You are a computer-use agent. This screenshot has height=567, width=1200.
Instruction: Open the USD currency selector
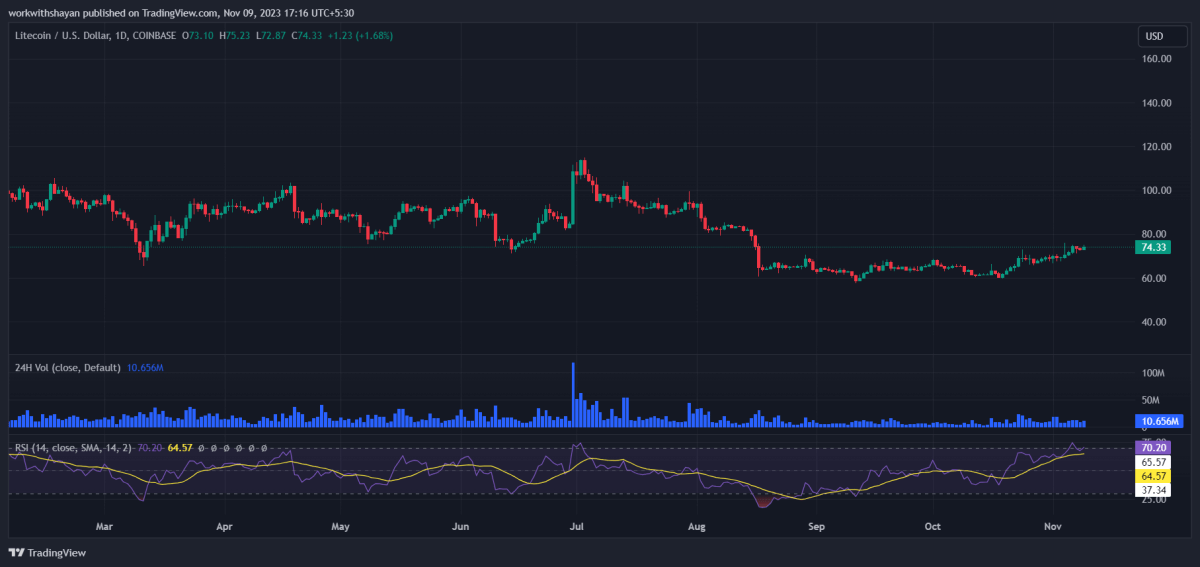[1154, 37]
